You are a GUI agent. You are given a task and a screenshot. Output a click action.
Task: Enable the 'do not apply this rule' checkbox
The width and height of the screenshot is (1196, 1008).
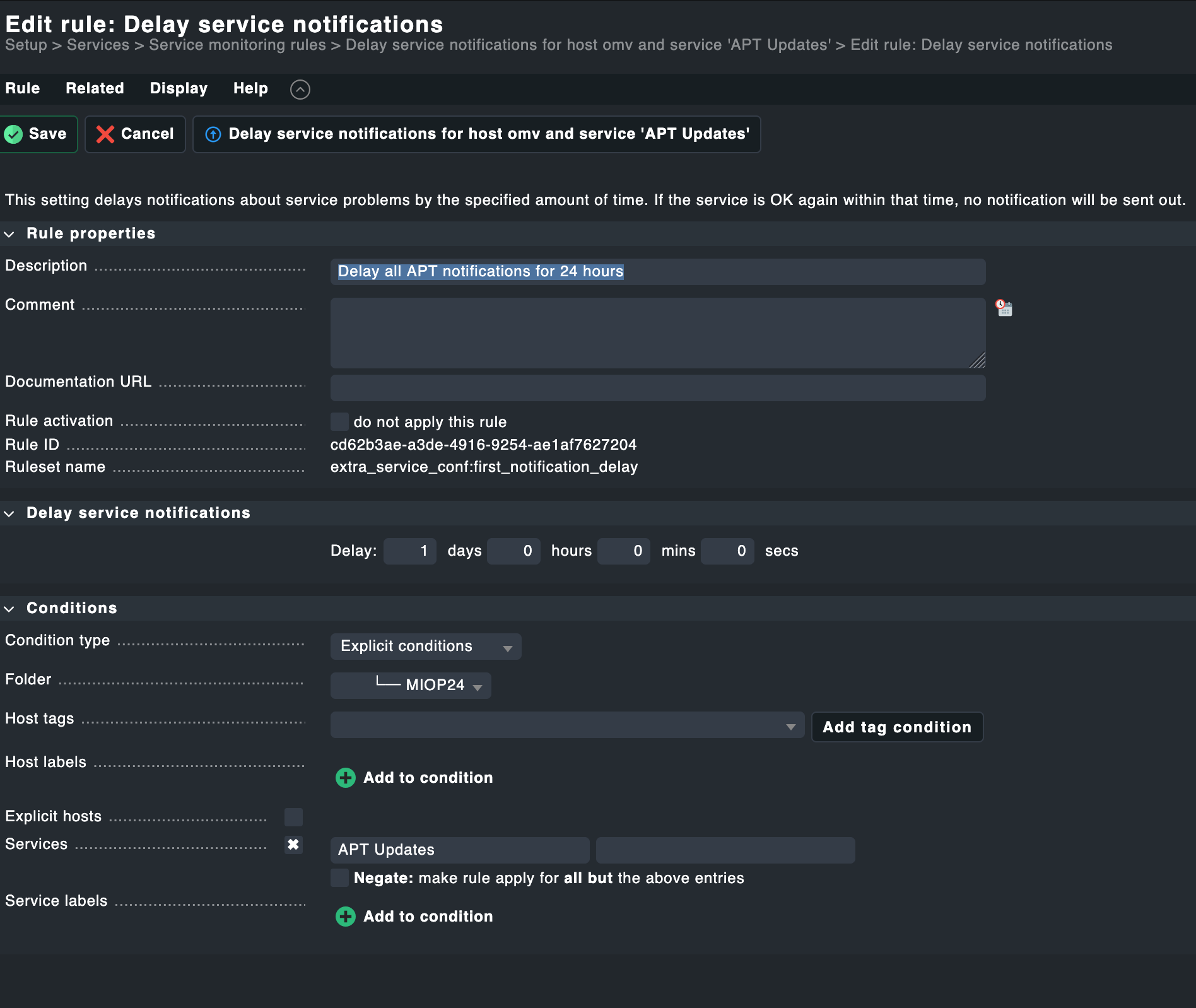339,421
